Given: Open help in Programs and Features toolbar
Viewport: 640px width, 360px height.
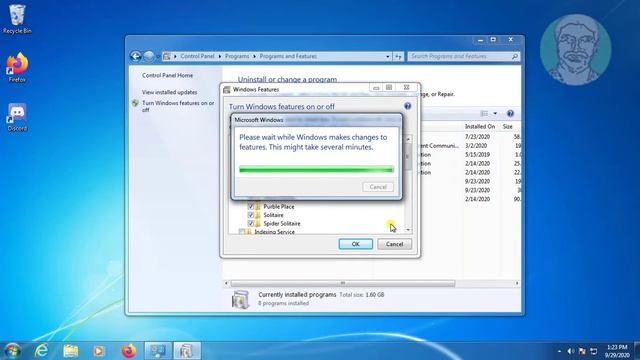Looking at the screenshot, I should pos(510,113).
